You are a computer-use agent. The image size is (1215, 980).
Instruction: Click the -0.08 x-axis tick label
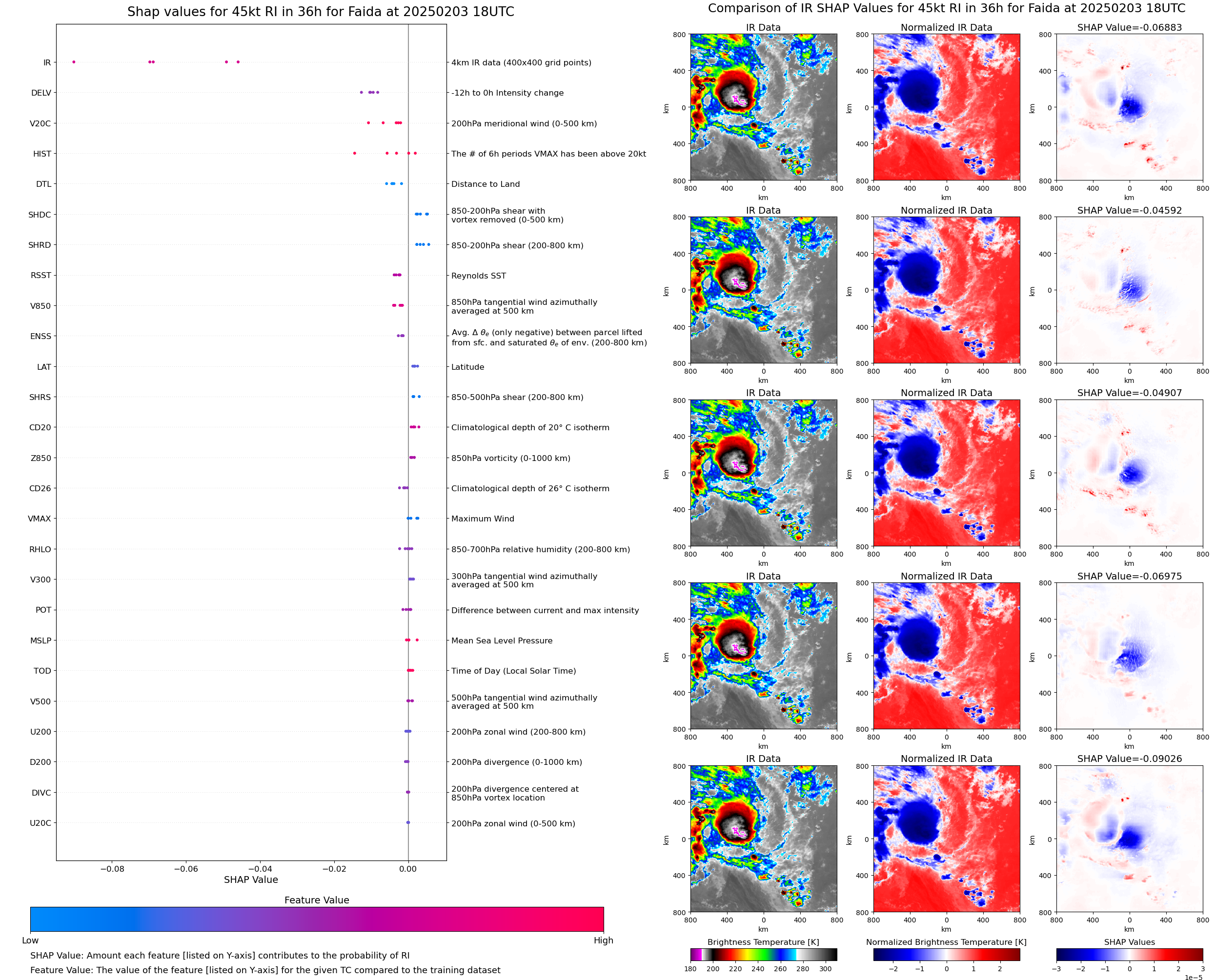click(112, 869)
